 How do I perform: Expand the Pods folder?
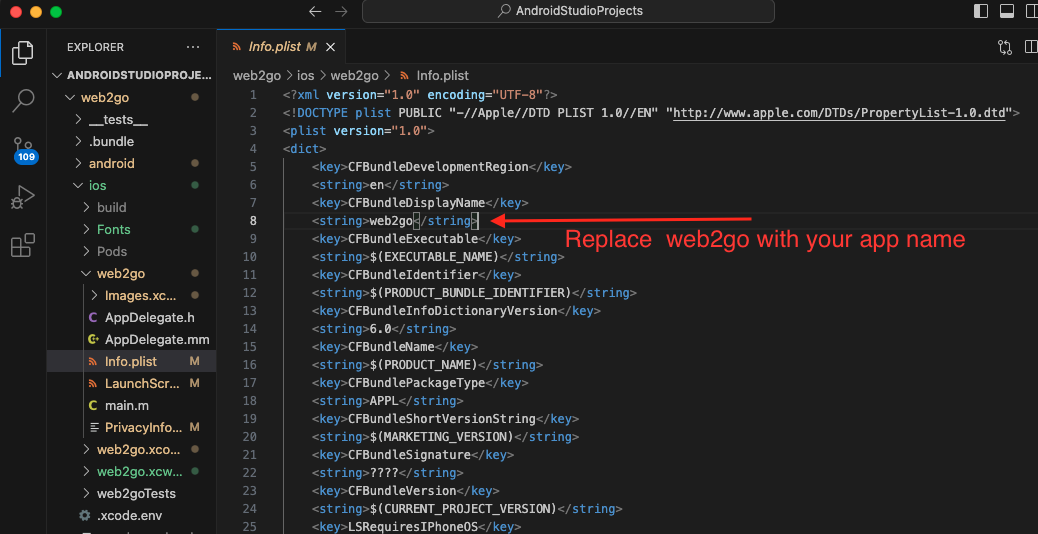click(111, 251)
